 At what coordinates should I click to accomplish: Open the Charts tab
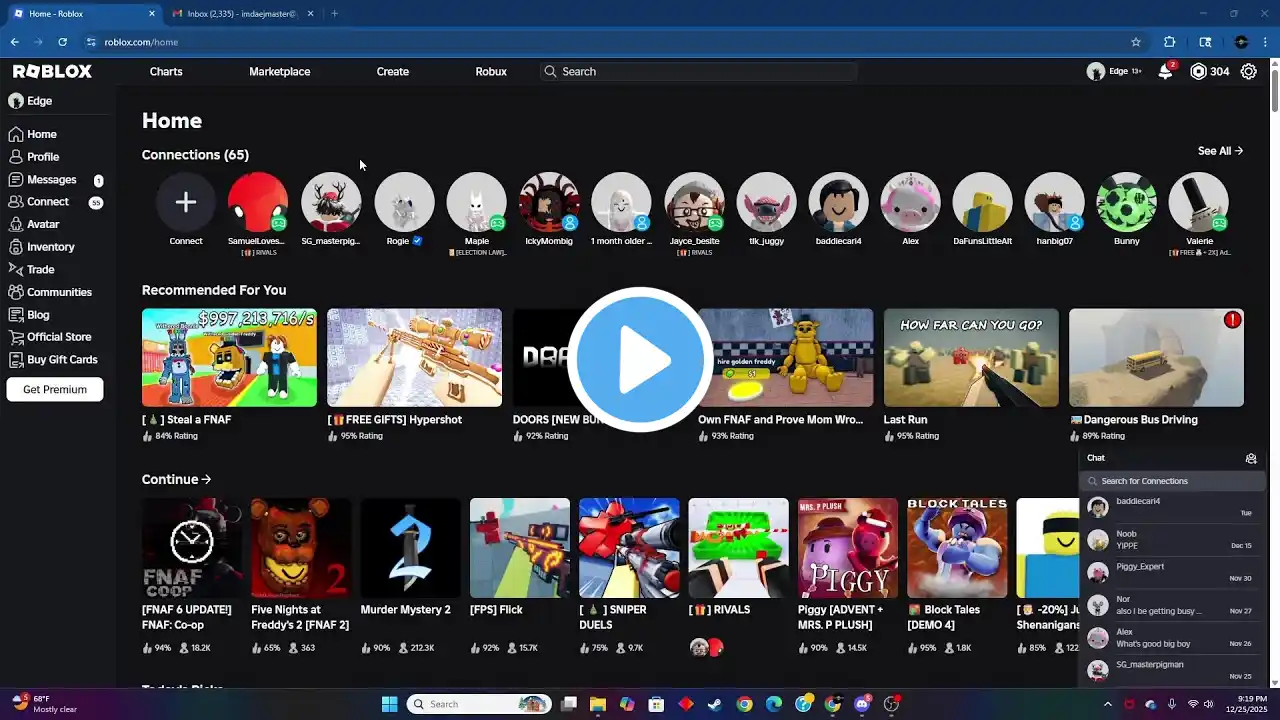pos(166,72)
